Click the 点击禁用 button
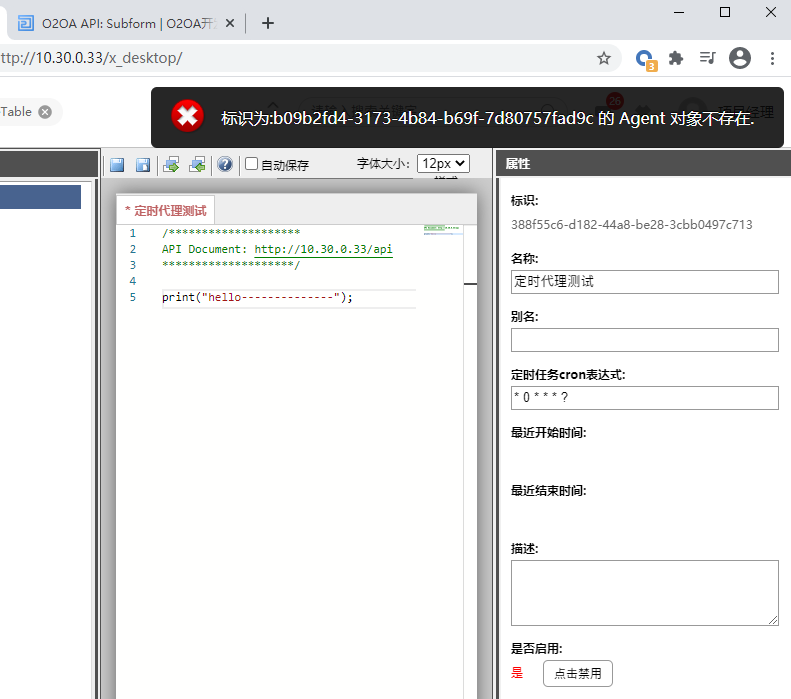Viewport: 791px width, 699px height. (x=578, y=673)
